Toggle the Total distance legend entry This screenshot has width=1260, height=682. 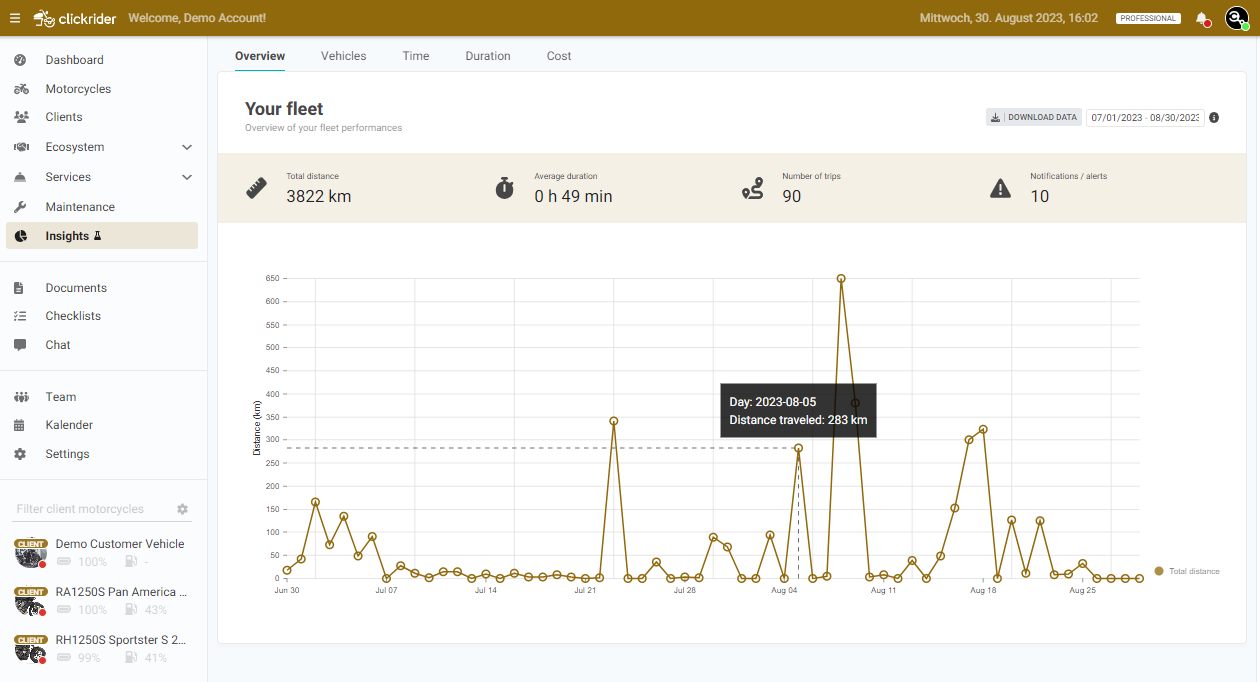(1187, 571)
